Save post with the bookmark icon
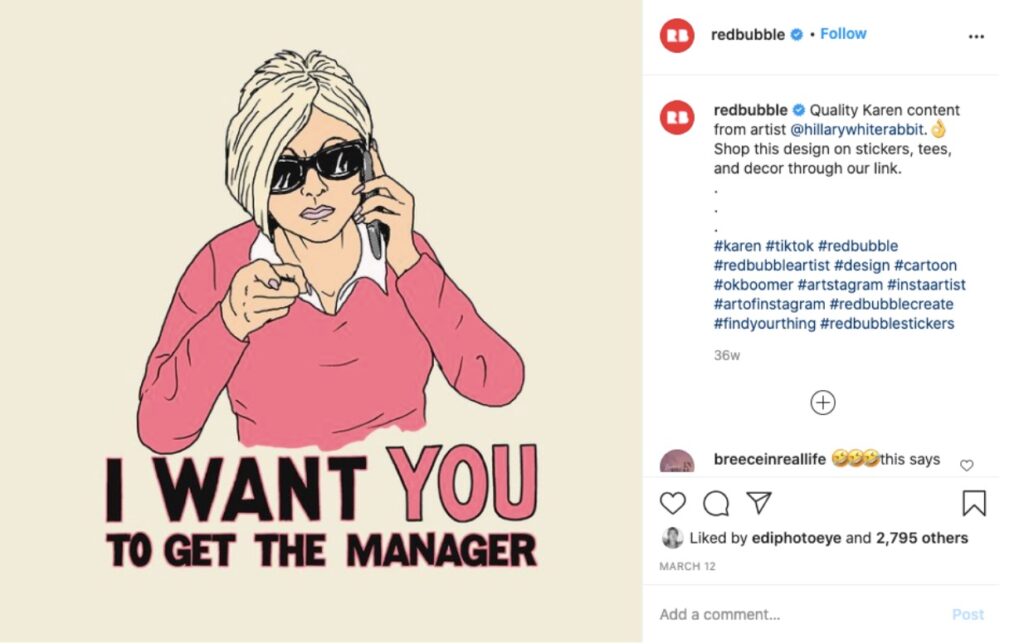The height and width of the screenshot is (644, 1024). pos(974,503)
